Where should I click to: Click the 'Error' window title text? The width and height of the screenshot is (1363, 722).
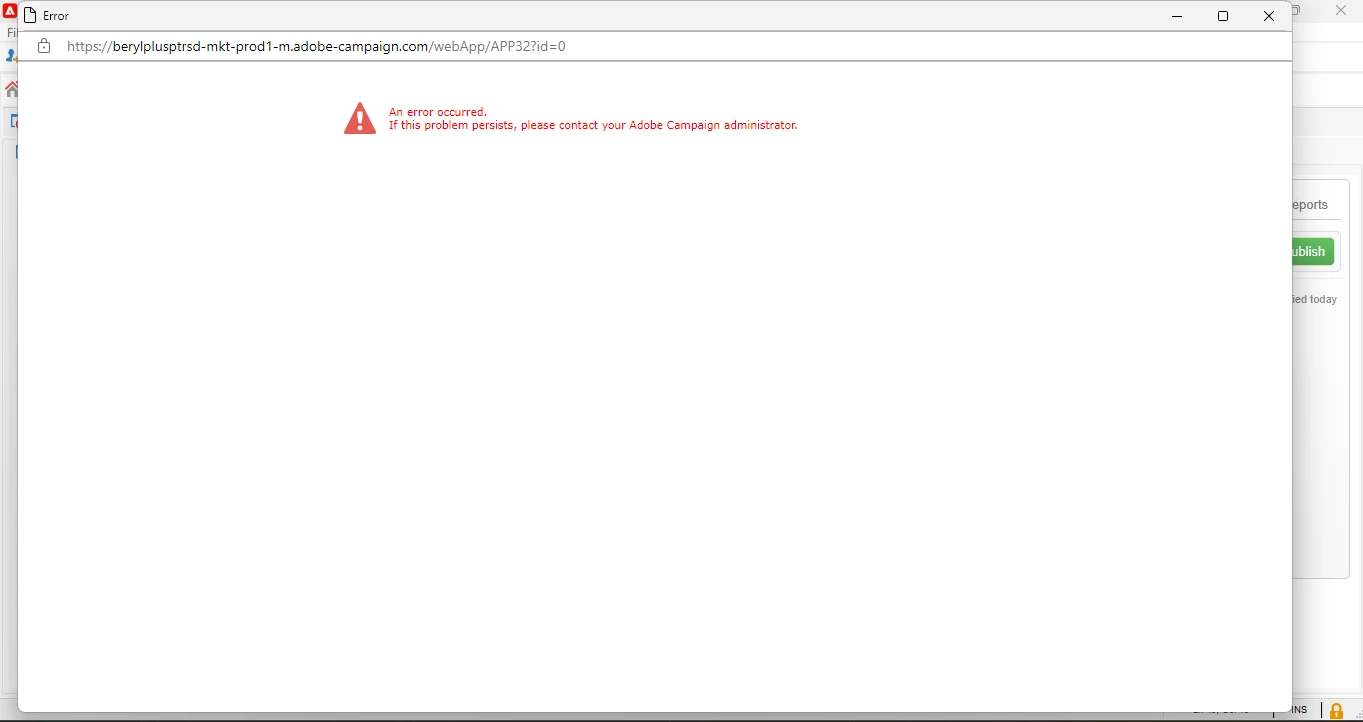pyautogui.click(x=57, y=17)
